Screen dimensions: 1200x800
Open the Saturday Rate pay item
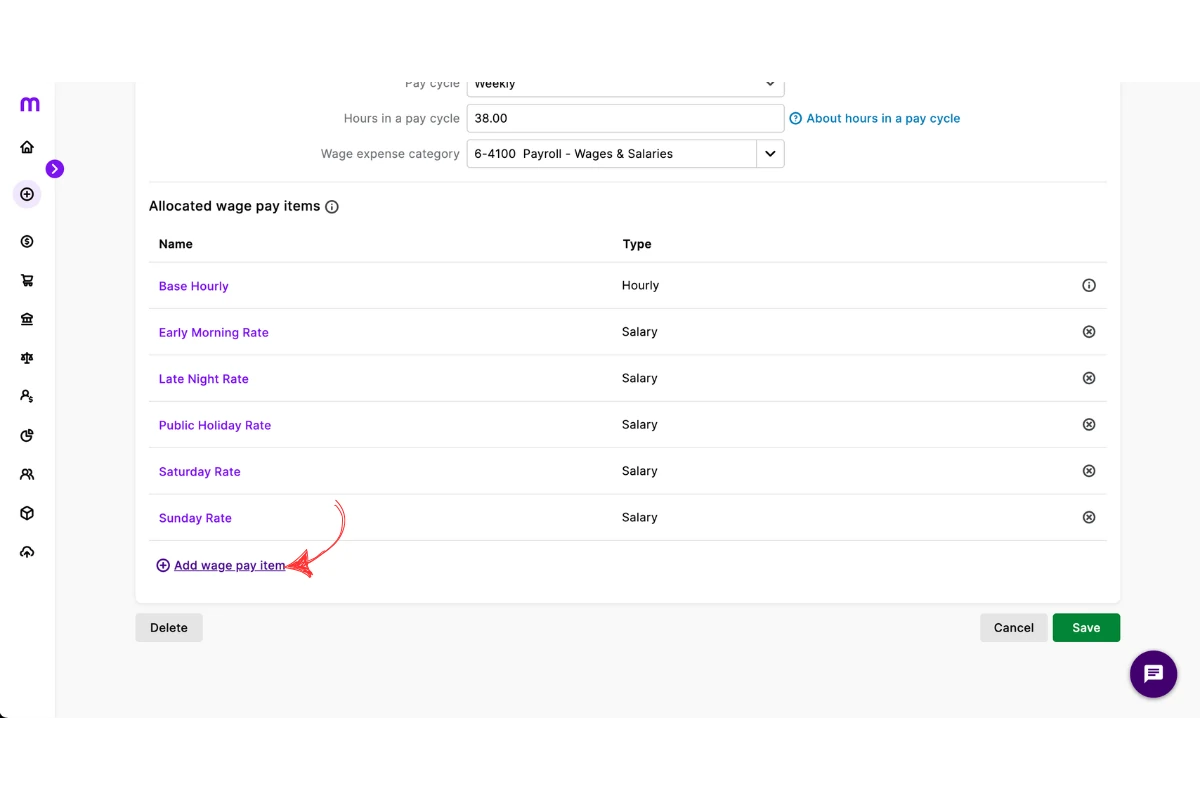[199, 472]
